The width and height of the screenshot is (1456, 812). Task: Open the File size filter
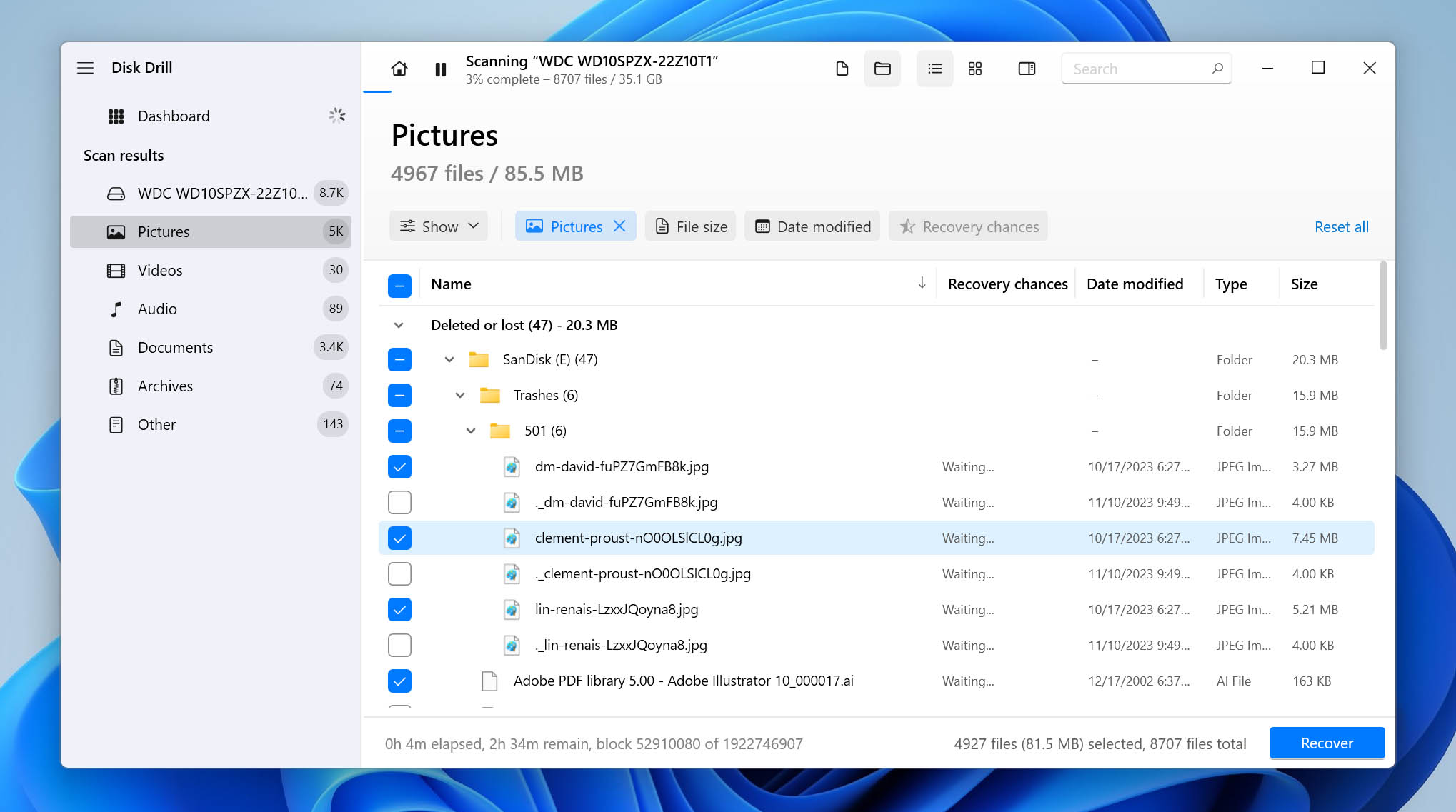tap(691, 226)
